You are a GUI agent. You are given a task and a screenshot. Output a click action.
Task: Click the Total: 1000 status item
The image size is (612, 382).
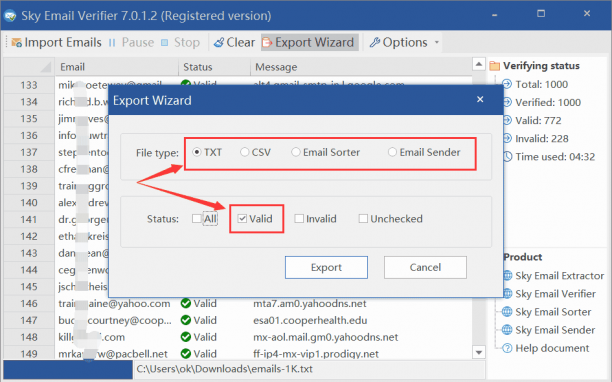[x=541, y=84]
